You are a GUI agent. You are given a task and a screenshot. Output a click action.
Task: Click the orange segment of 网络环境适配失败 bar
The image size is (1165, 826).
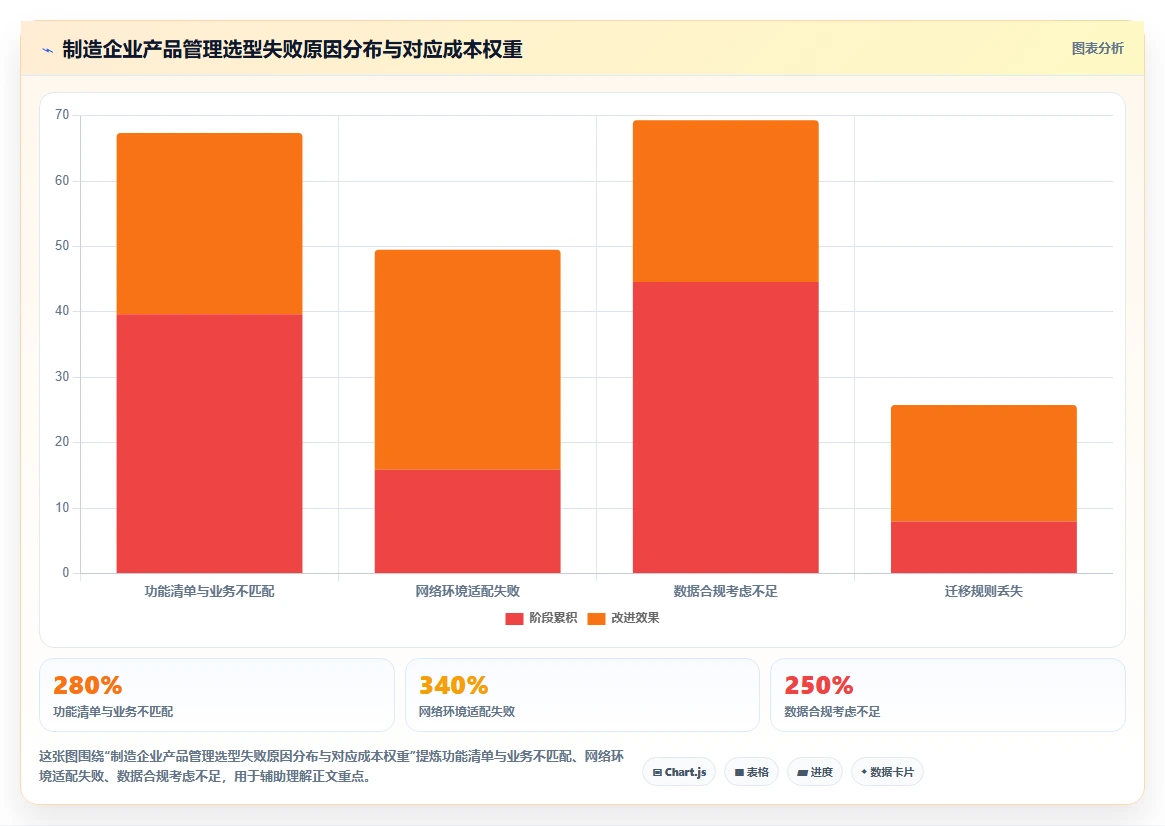coord(467,360)
